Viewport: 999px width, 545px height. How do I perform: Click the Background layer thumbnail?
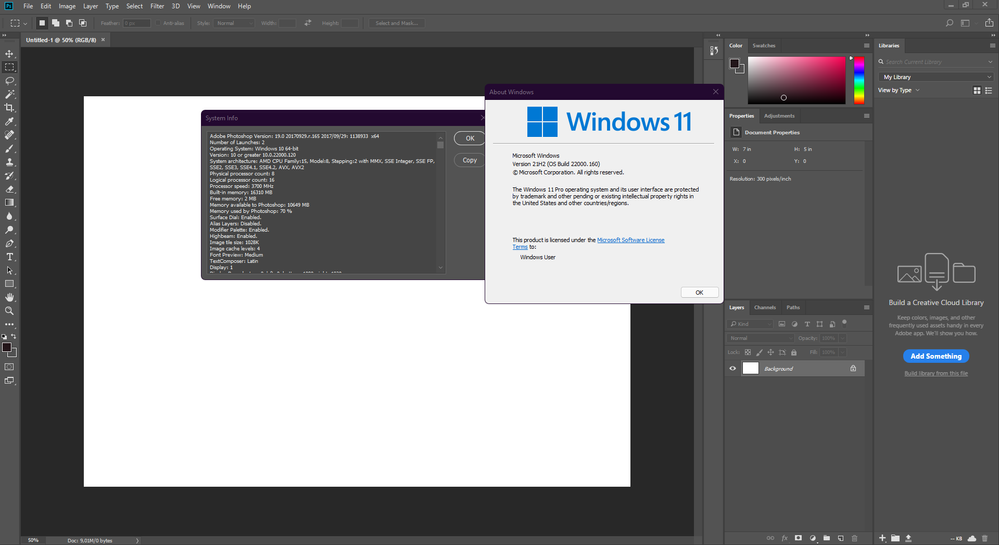pos(751,368)
